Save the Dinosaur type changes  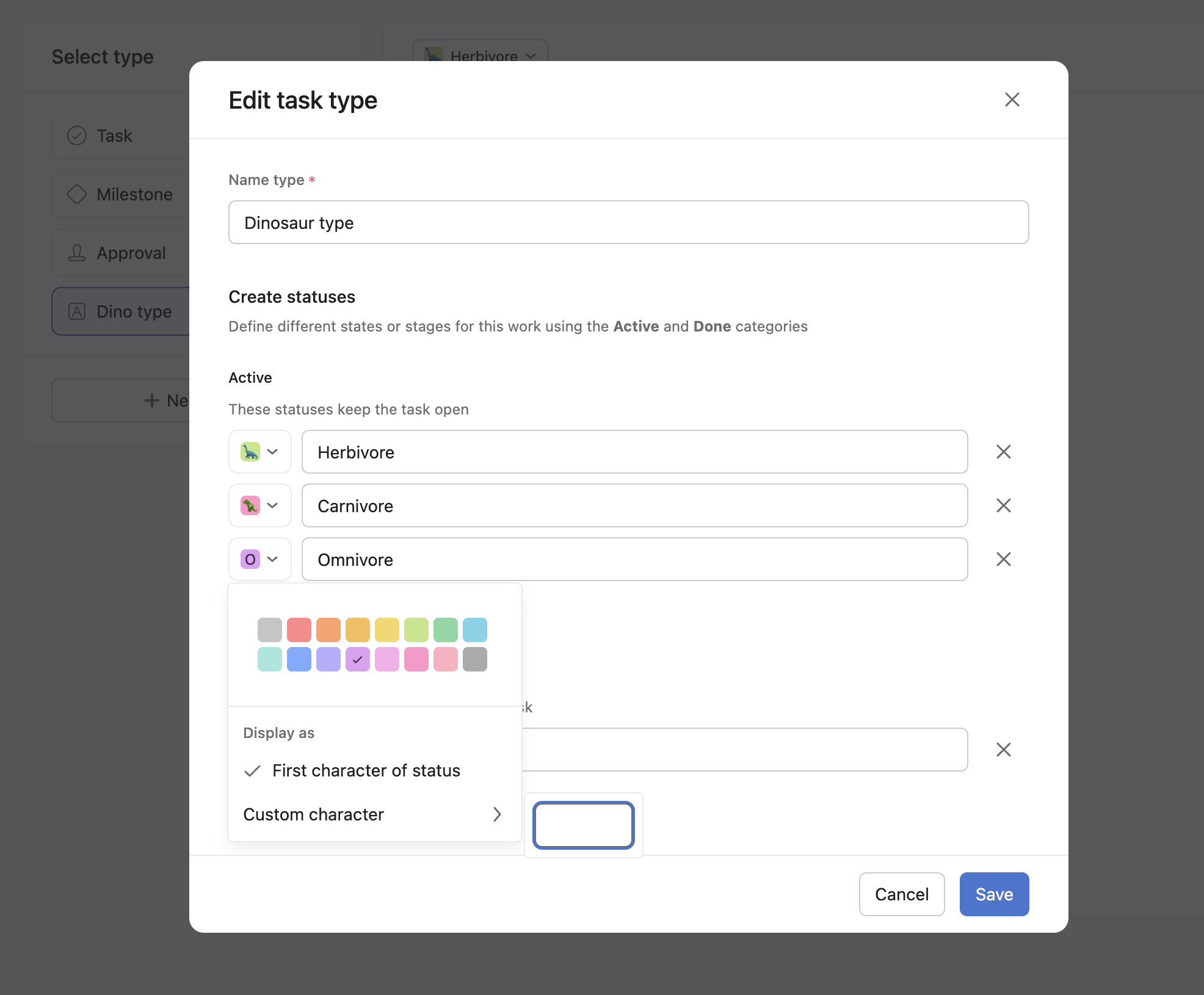coord(993,894)
